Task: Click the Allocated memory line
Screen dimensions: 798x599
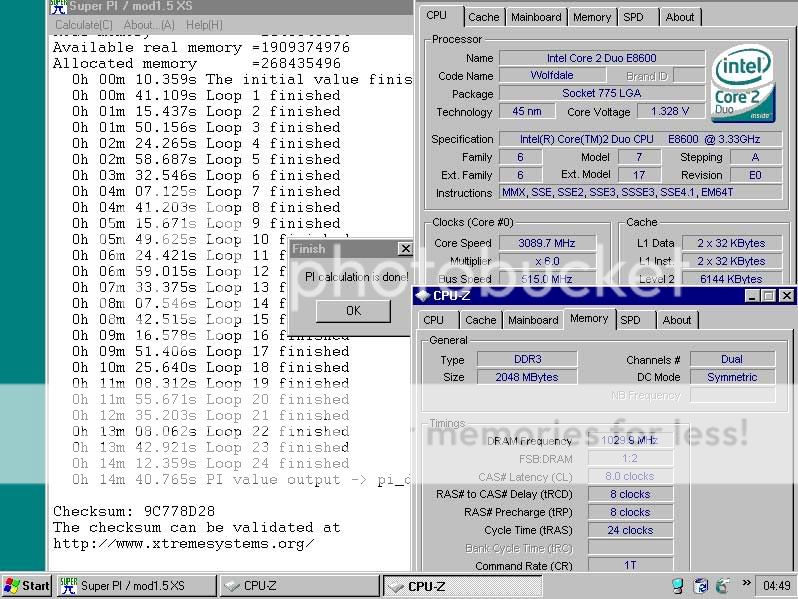Action: point(197,63)
